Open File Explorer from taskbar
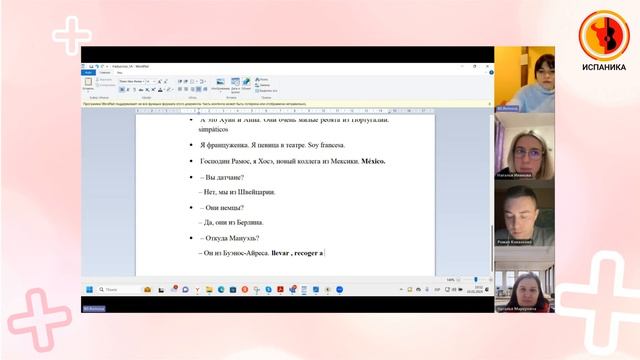The height and width of the screenshot is (360, 640). tap(209, 289)
